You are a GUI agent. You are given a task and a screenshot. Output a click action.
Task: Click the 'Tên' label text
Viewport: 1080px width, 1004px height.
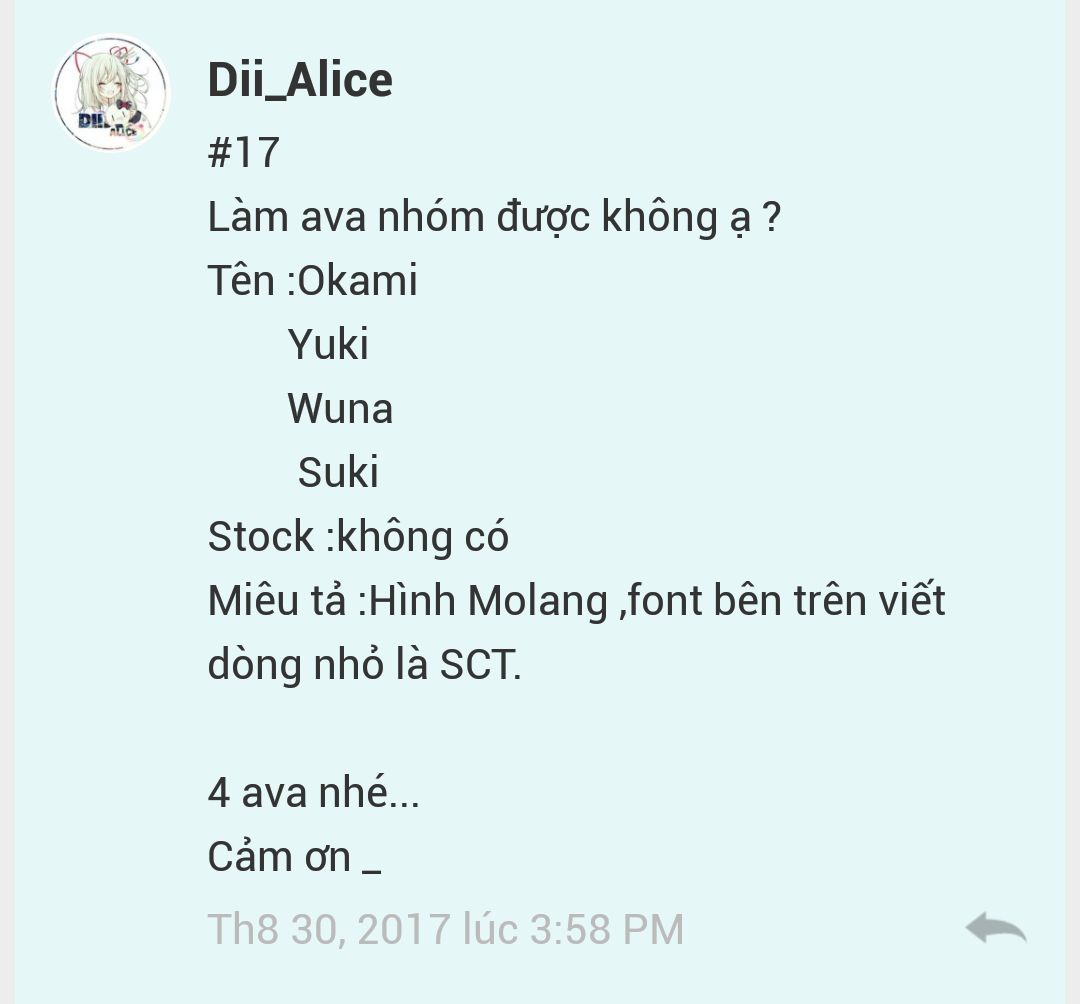241,281
